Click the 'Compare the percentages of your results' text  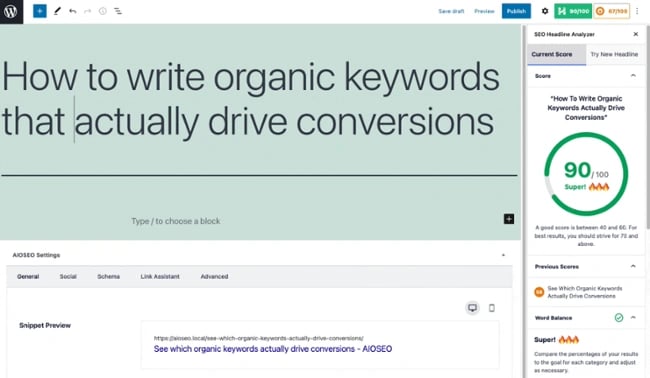(x=586, y=362)
